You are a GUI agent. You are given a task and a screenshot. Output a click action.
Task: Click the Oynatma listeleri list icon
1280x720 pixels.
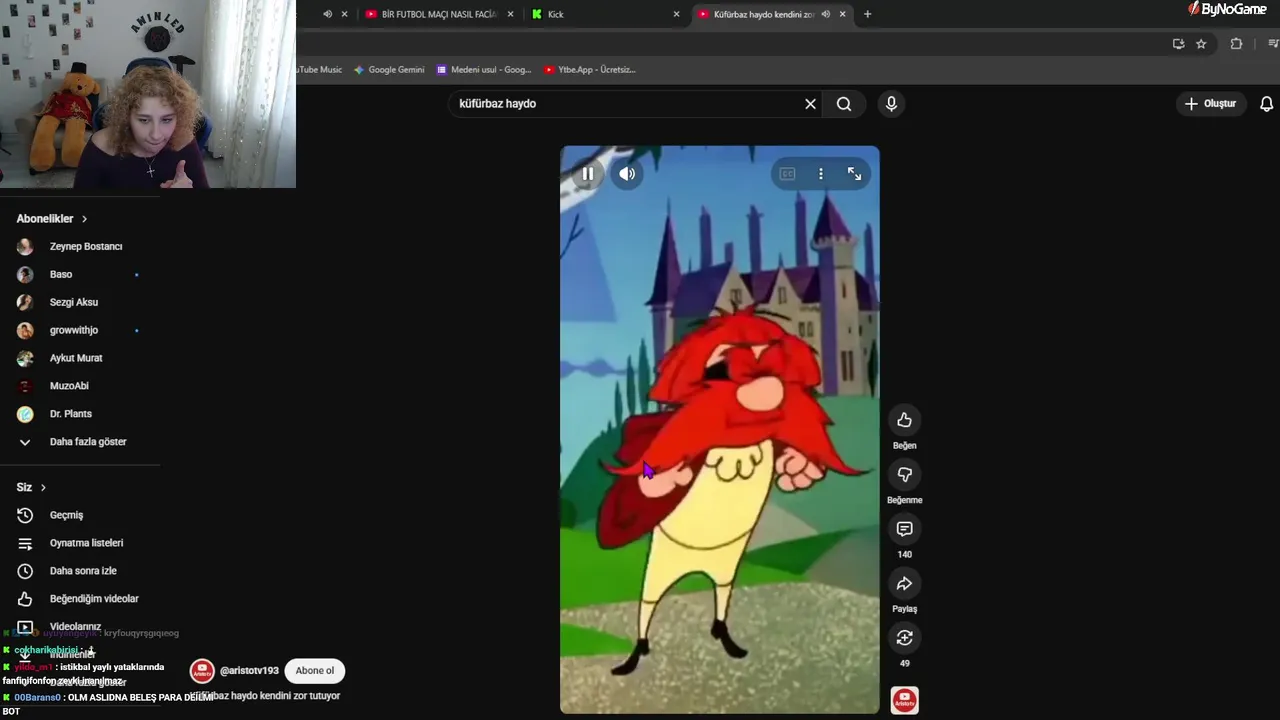(x=25, y=544)
